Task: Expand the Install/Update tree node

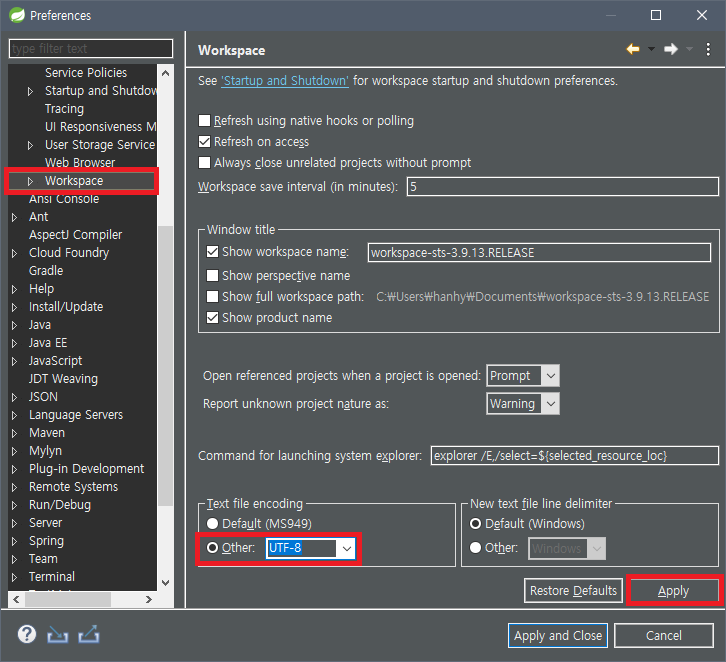Action: 14,307
